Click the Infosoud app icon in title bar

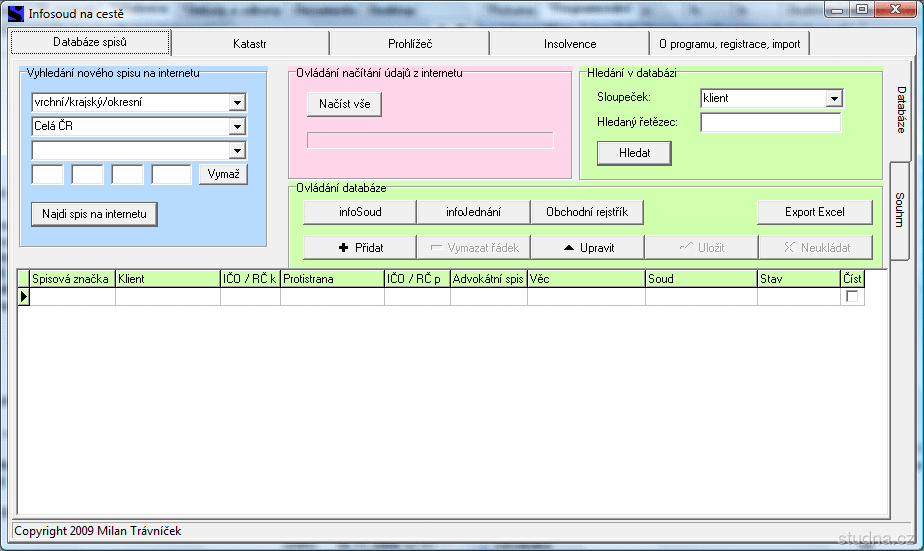15,14
